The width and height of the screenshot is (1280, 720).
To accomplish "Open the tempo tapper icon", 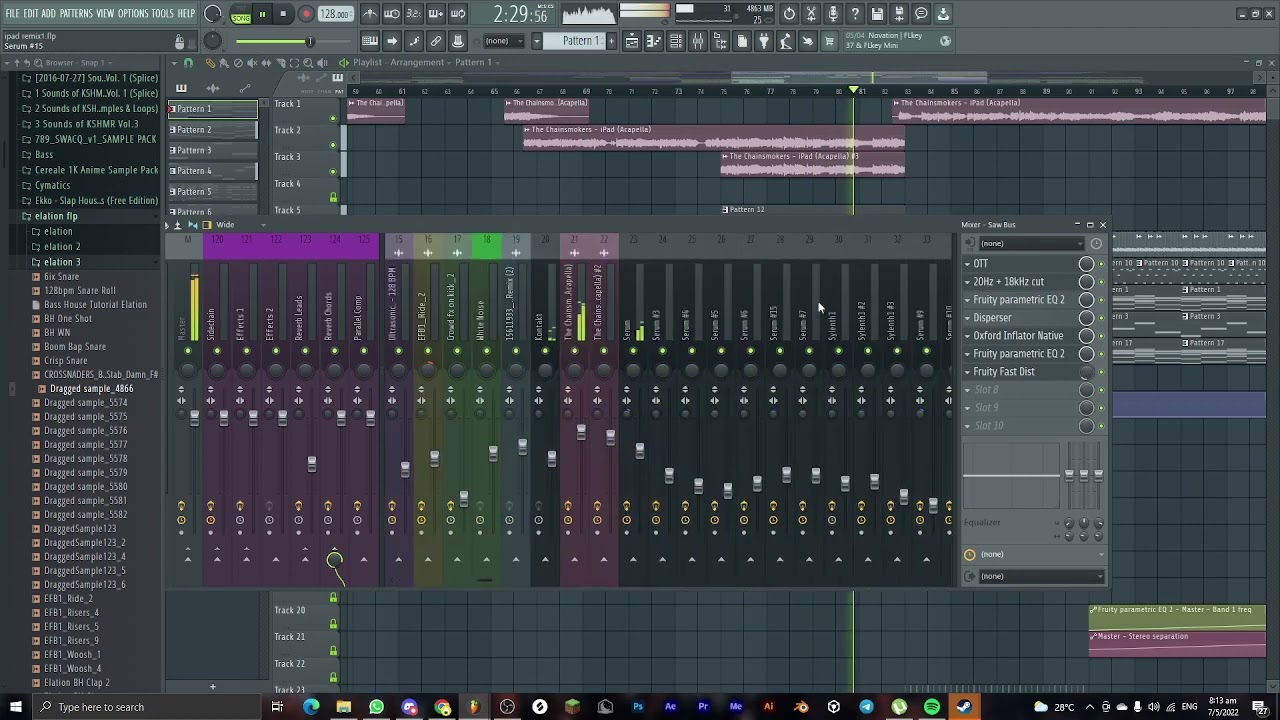I will click(x=786, y=41).
